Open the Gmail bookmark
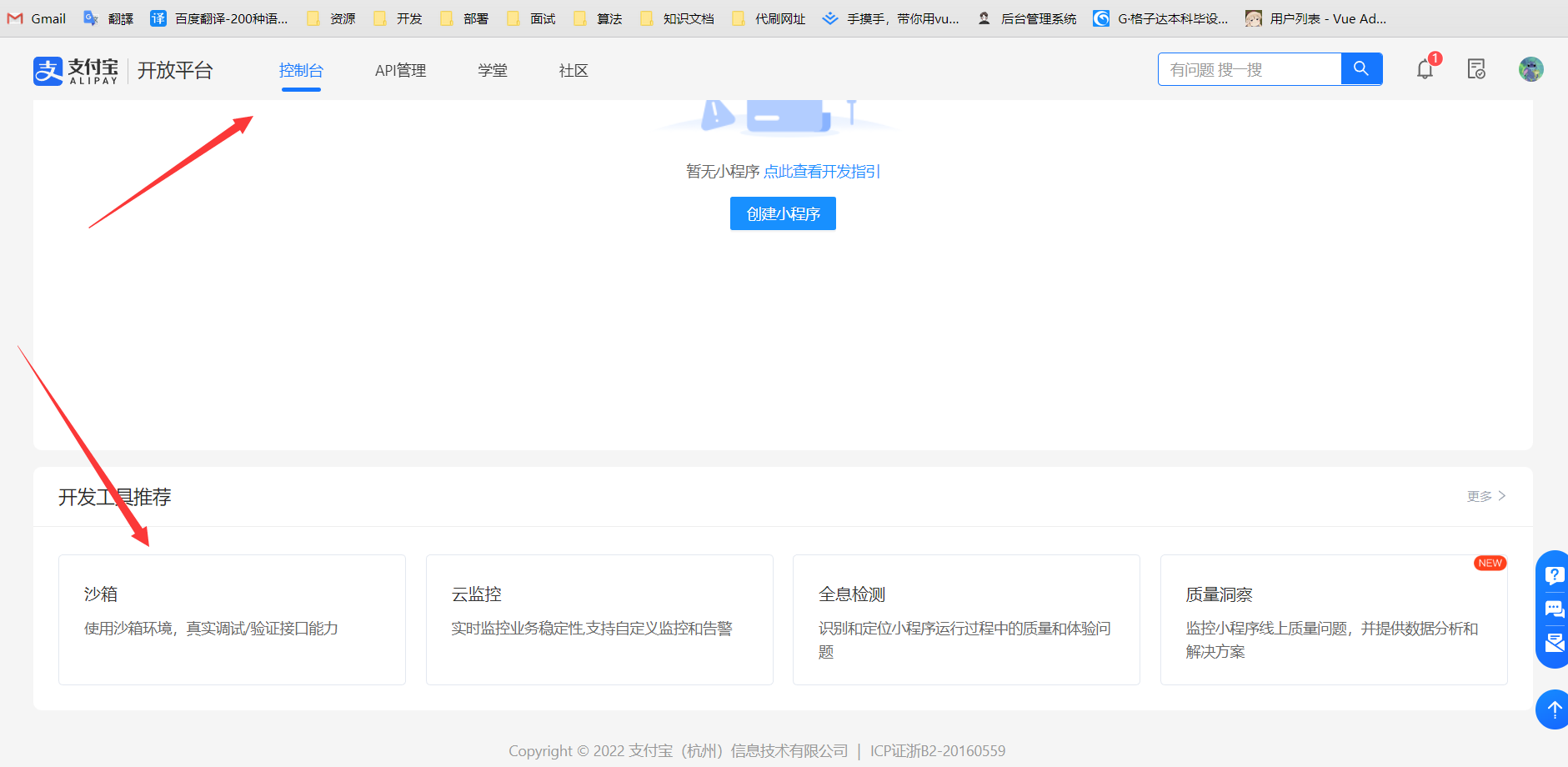The width and height of the screenshot is (1568, 767). (37, 18)
